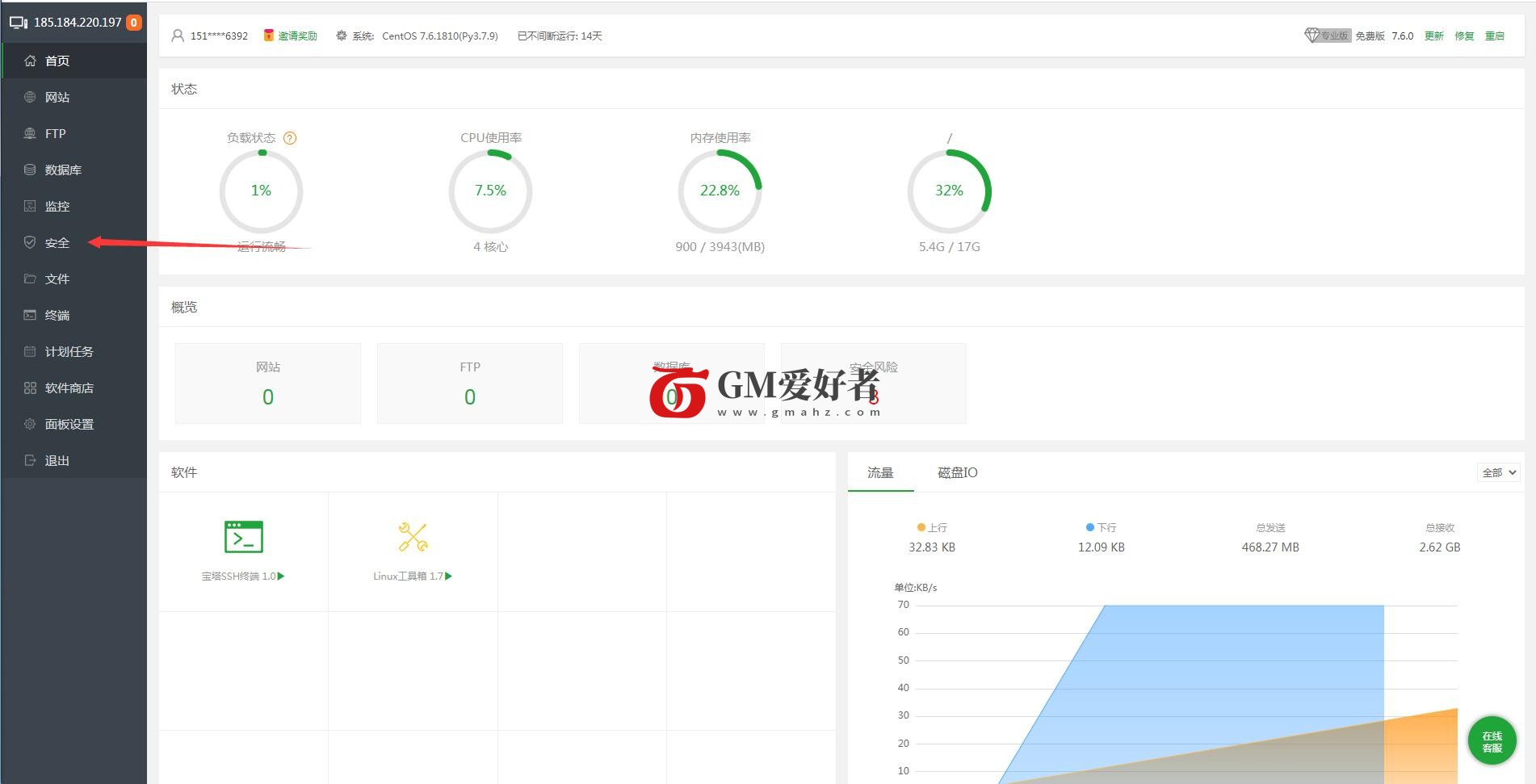The height and width of the screenshot is (784, 1536).
Task: Click the play arrow after Linux工具箱 1.7
Action: pyautogui.click(x=449, y=576)
